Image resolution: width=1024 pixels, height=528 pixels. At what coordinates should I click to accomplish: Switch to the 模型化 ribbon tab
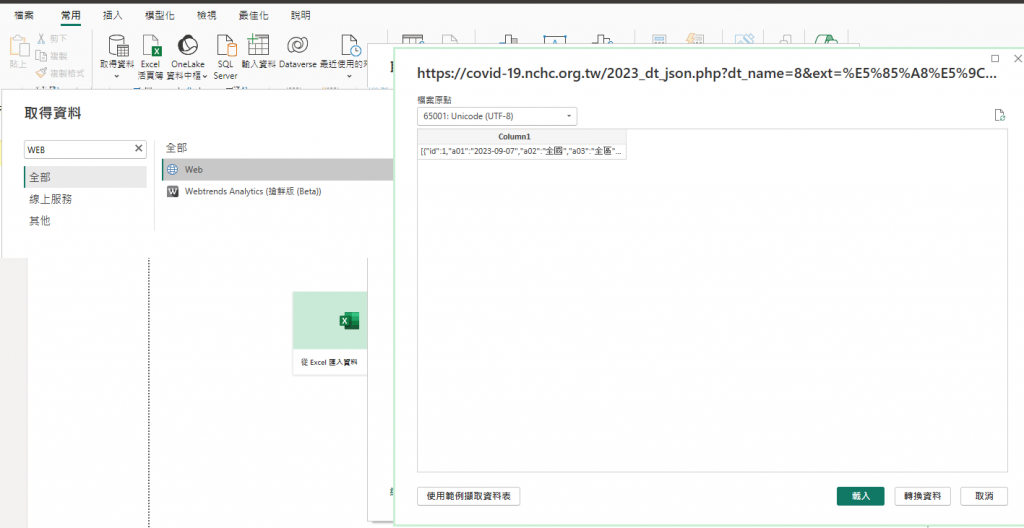[x=159, y=15]
